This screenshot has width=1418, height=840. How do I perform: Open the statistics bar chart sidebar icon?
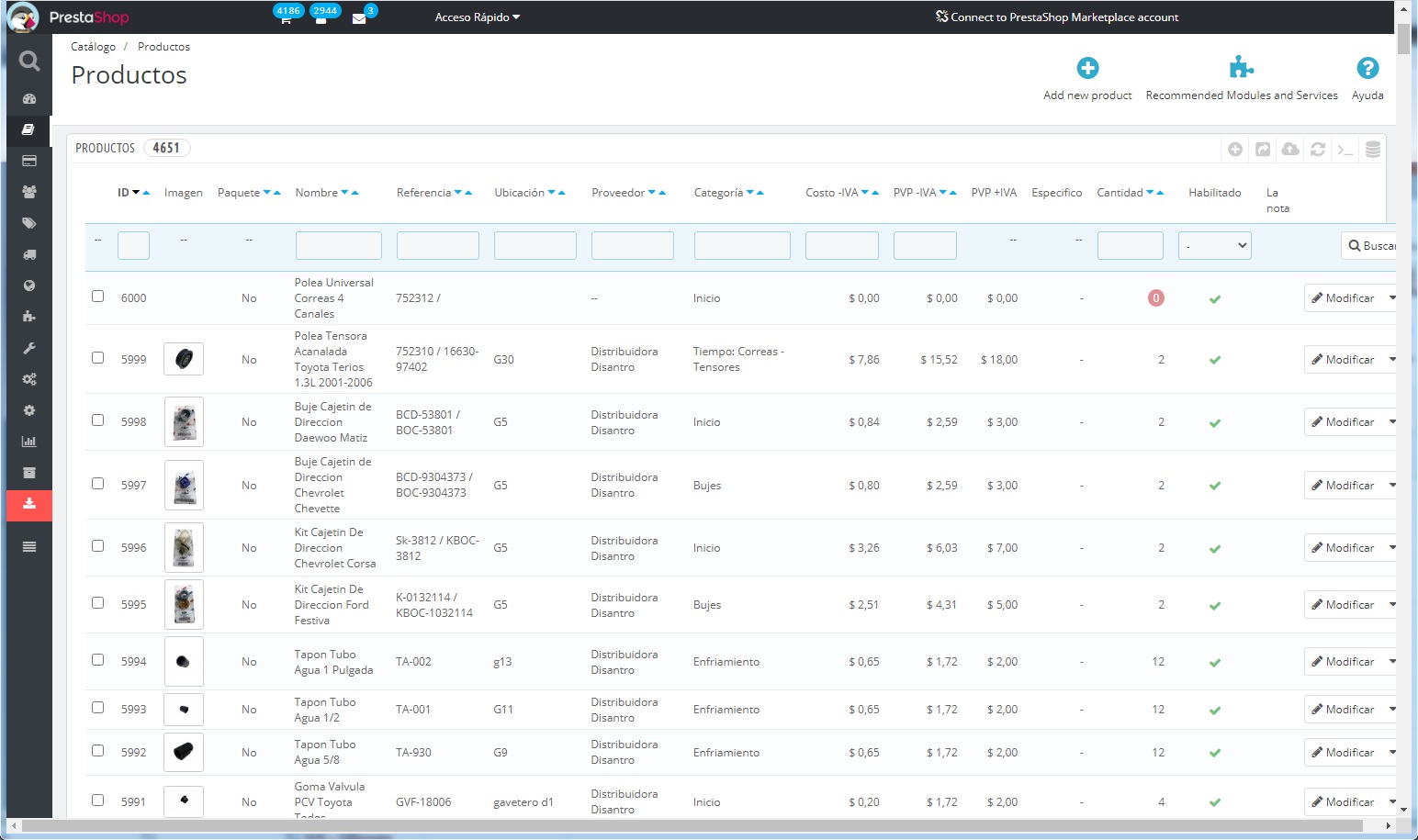[29, 442]
